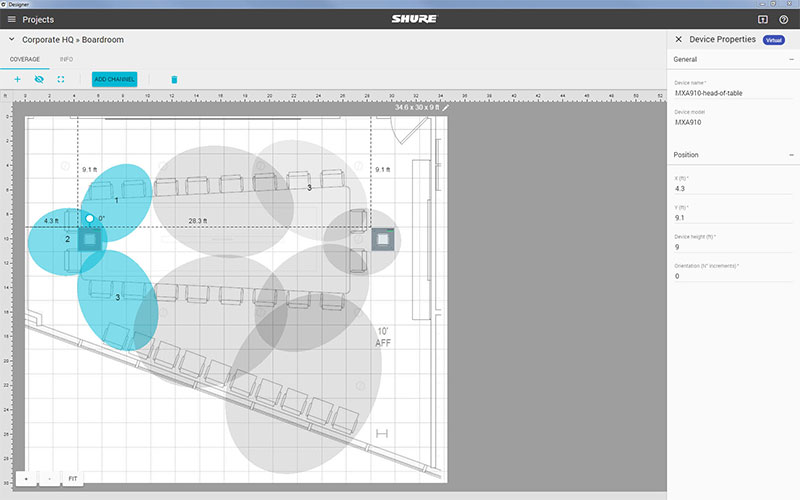Select the lower blue coverage lobe labeled 3
This screenshot has width=800, height=500.
pyautogui.click(x=117, y=300)
